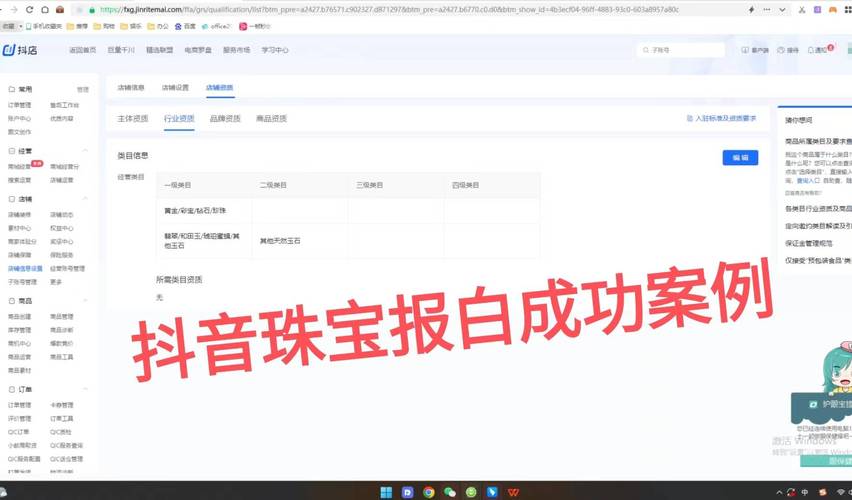This screenshot has width=852, height=500.
Task: Click 管理 beside 常用 in sidebar
Action: click(x=83, y=89)
